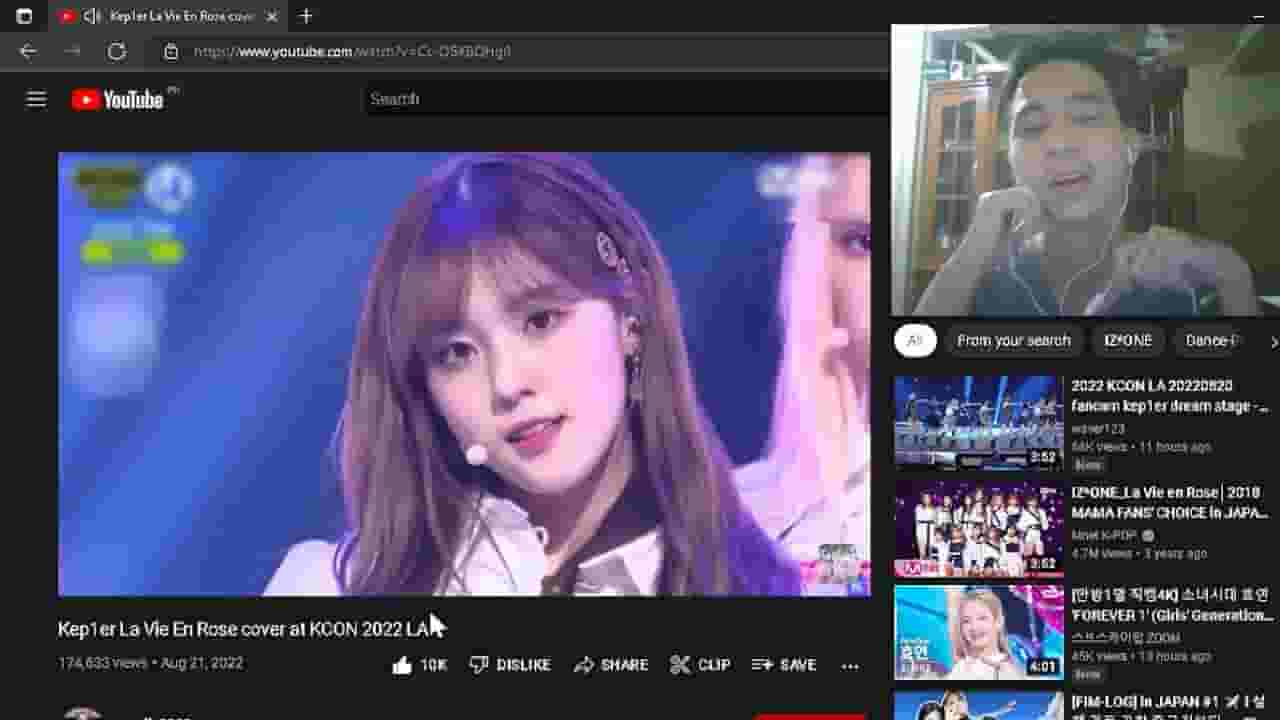The height and width of the screenshot is (720, 1280).
Task: Click the address bar URL
Action: coord(353,51)
